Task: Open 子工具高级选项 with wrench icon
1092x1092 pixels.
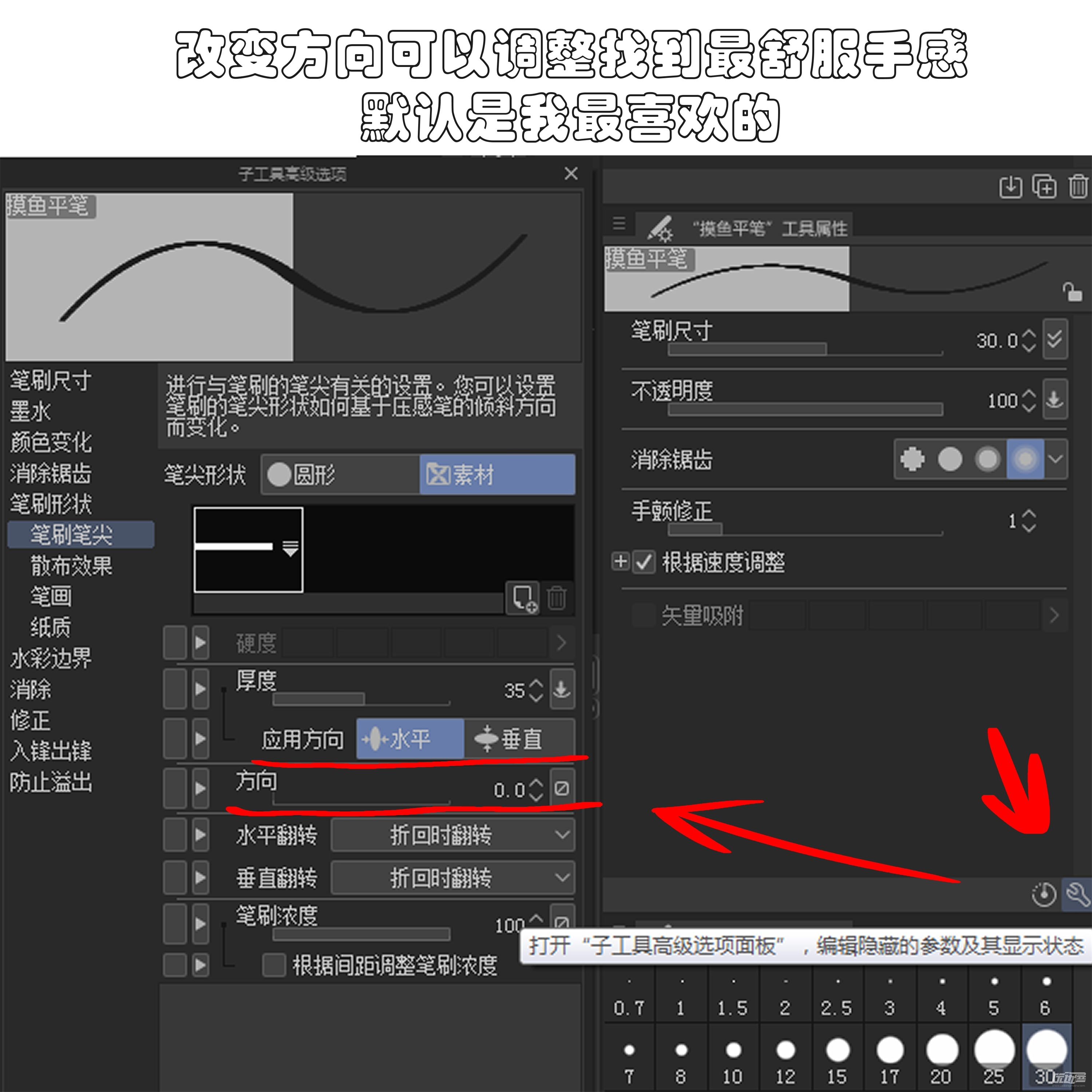Action: [x=1077, y=895]
